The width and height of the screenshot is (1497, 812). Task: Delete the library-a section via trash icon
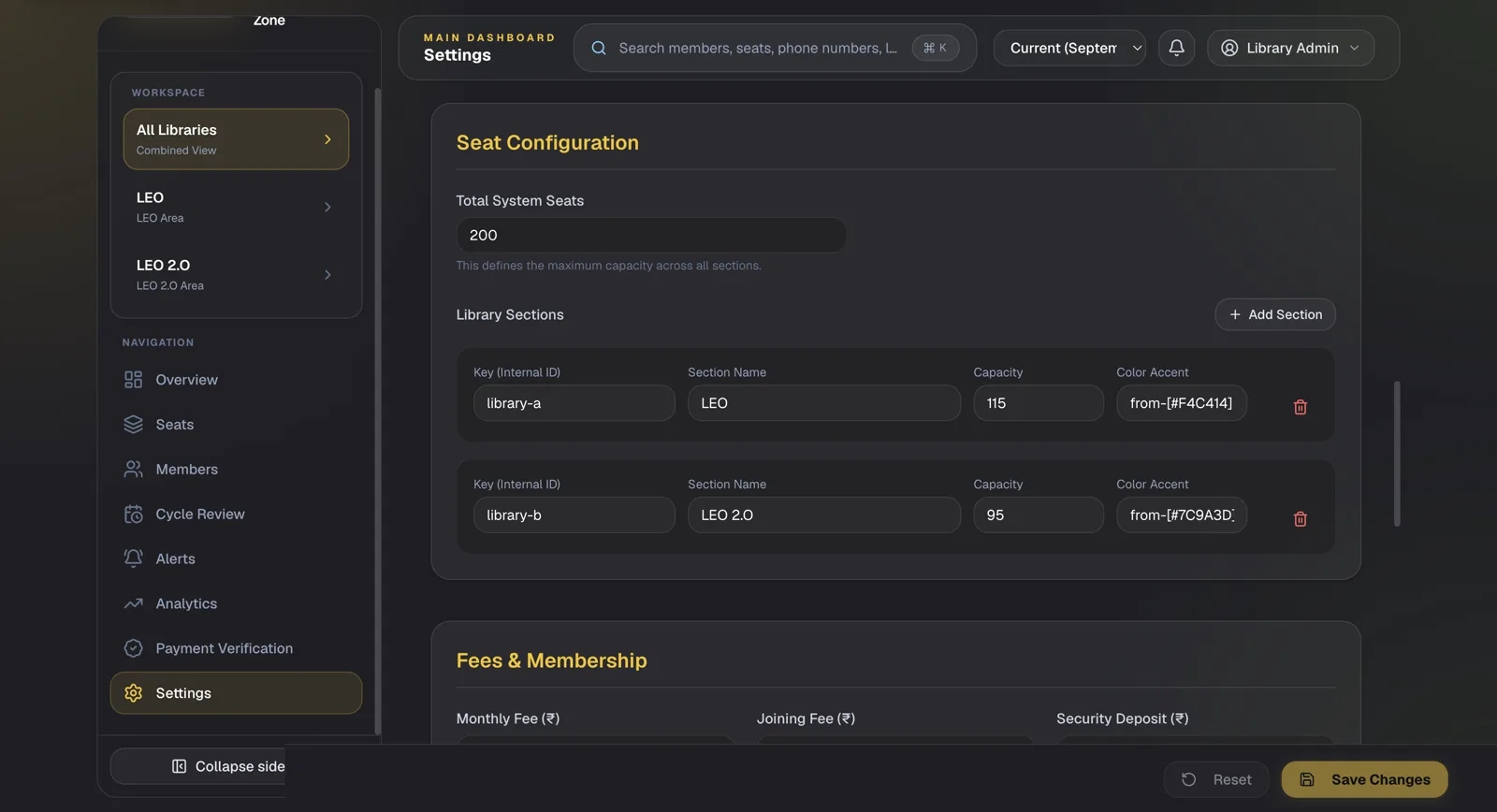(1300, 407)
